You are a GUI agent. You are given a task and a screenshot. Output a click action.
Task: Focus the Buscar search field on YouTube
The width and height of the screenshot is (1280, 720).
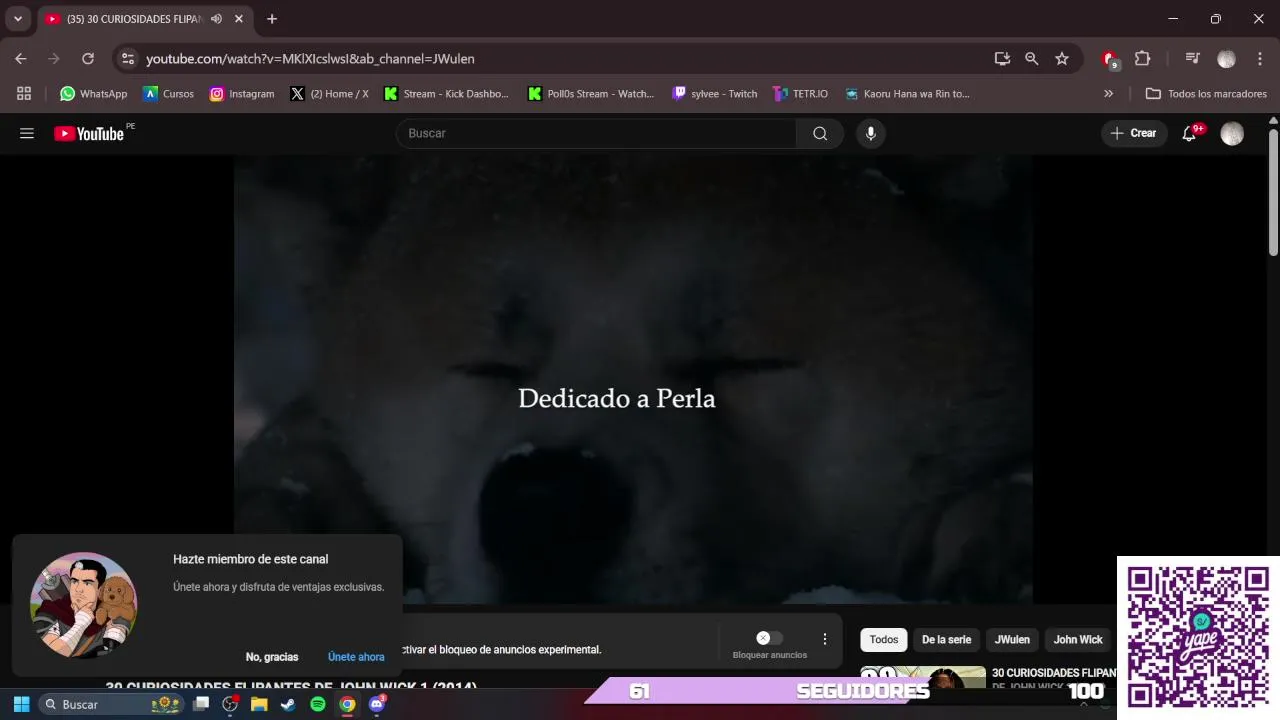[596, 133]
